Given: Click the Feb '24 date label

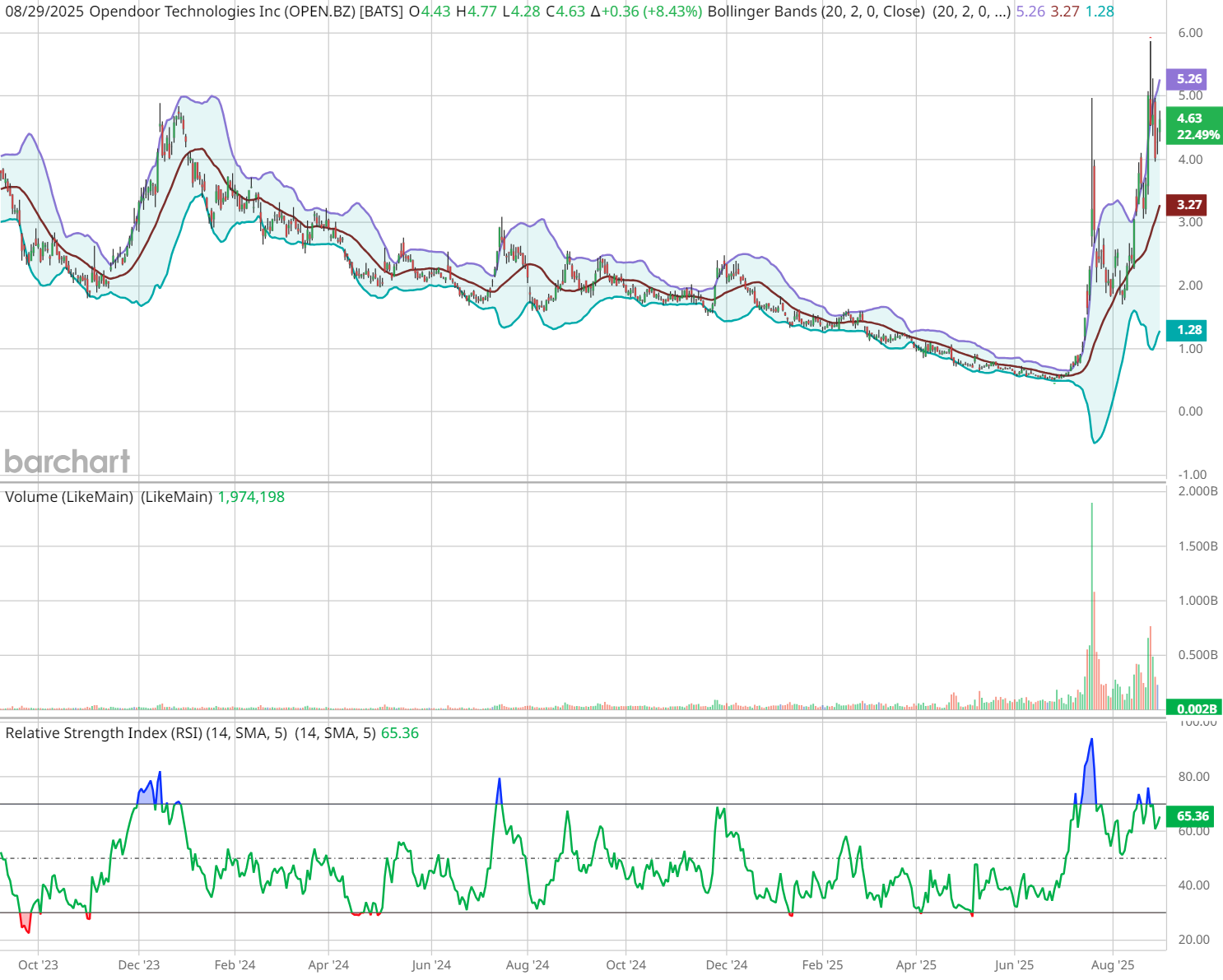Looking at the screenshot, I should tap(235, 965).
